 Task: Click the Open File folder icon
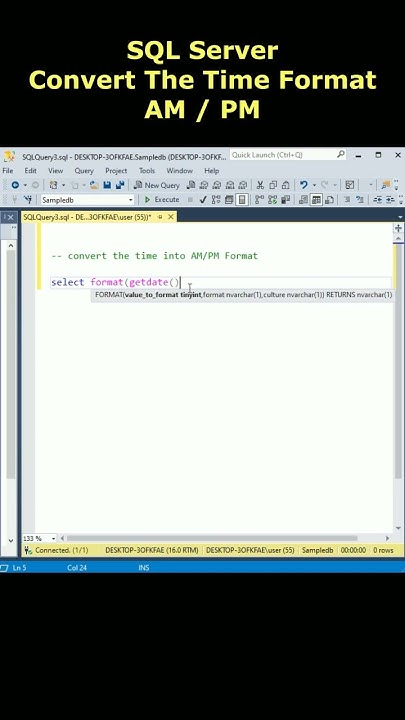[x=95, y=185]
